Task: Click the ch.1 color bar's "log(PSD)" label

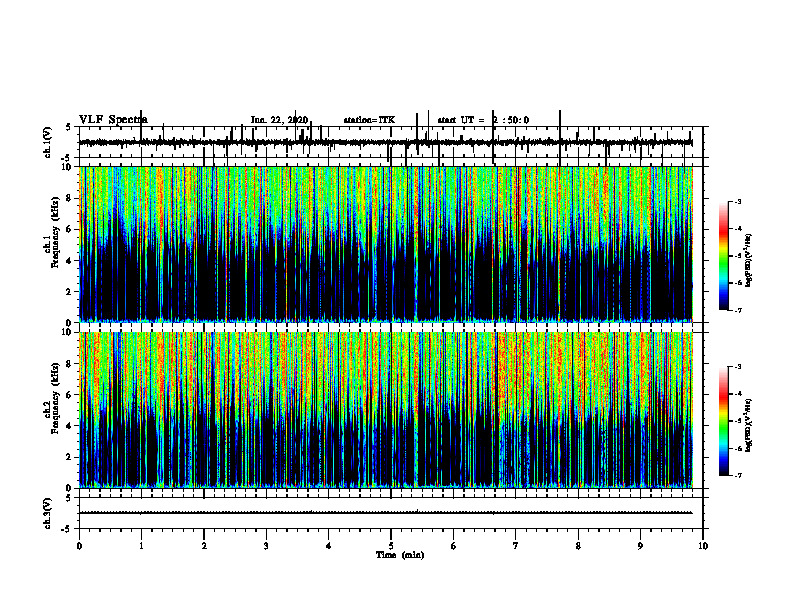Action: click(749, 261)
